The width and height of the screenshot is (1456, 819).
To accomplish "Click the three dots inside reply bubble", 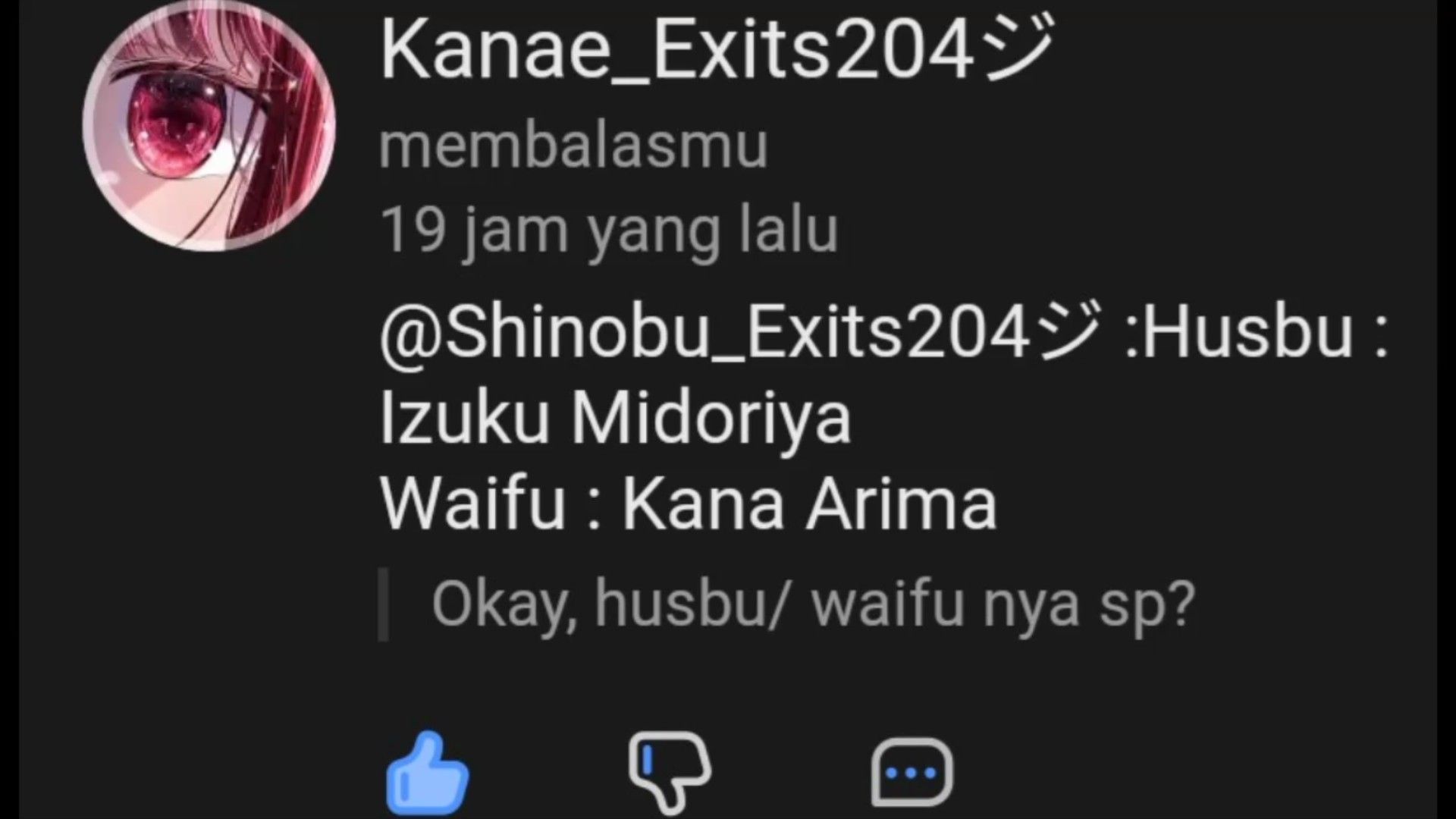I will tap(912, 773).
